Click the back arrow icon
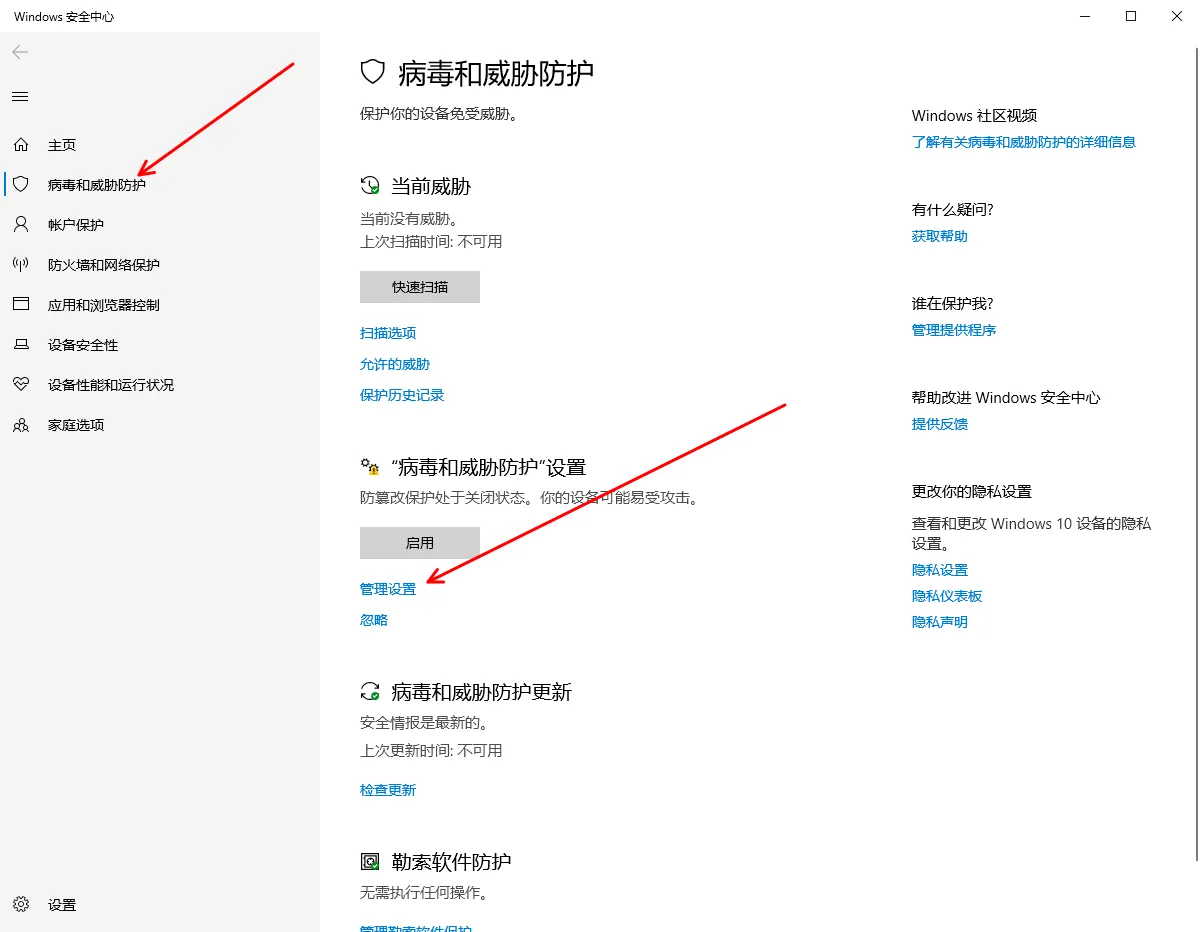The height and width of the screenshot is (932, 1200). (x=20, y=52)
